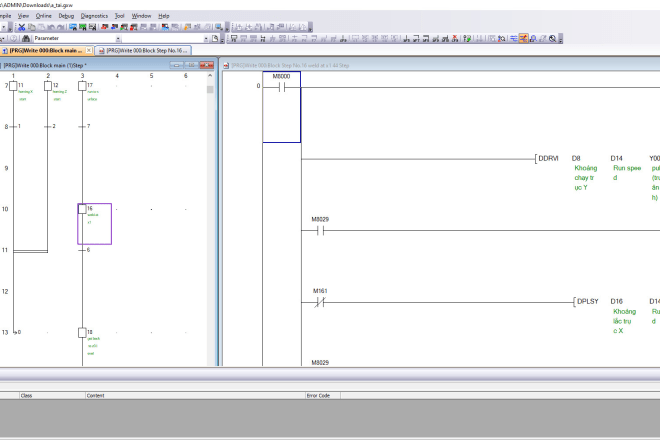The width and height of the screenshot is (660, 440).
Task: Select SFC step 12 box
Action: (x=48, y=86)
